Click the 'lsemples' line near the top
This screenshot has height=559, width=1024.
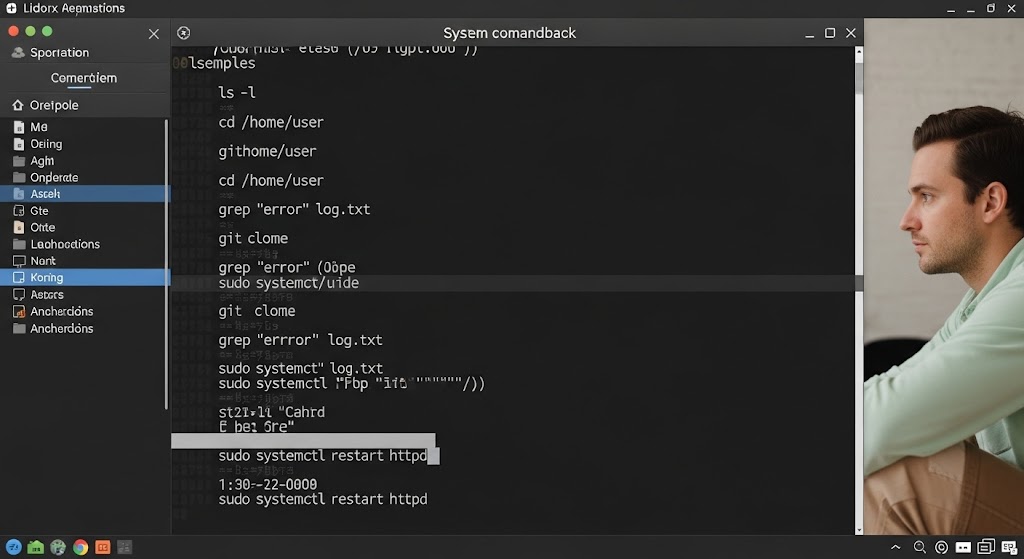(222, 63)
